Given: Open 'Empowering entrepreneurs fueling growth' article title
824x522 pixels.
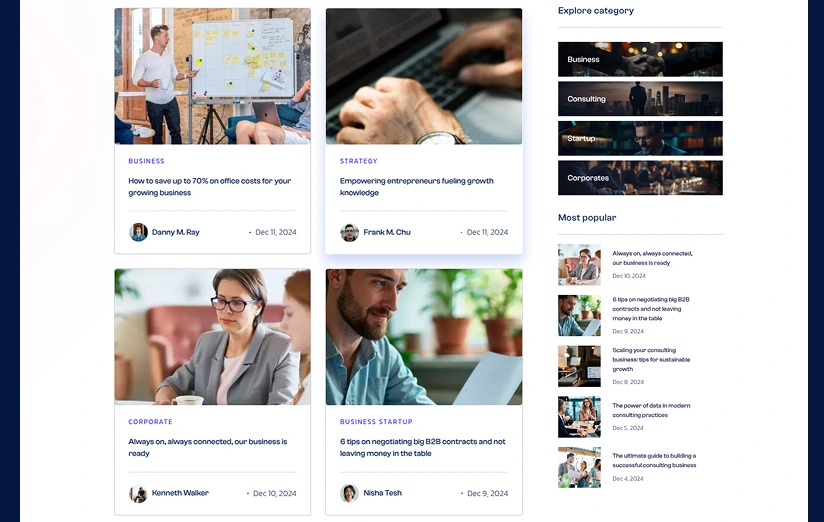Looking at the screenshot, I should pos(417,187).
